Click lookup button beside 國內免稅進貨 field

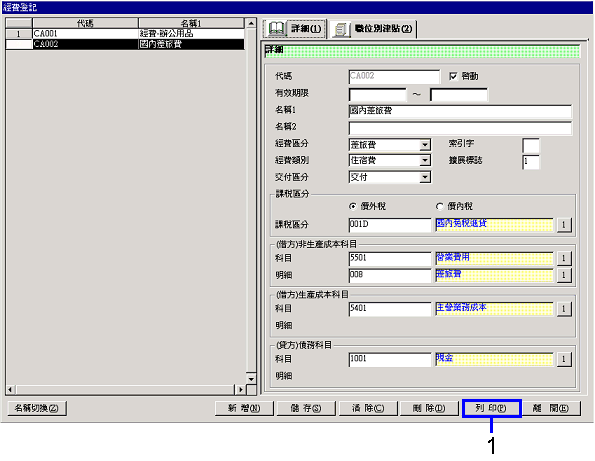tap(564, 225)
